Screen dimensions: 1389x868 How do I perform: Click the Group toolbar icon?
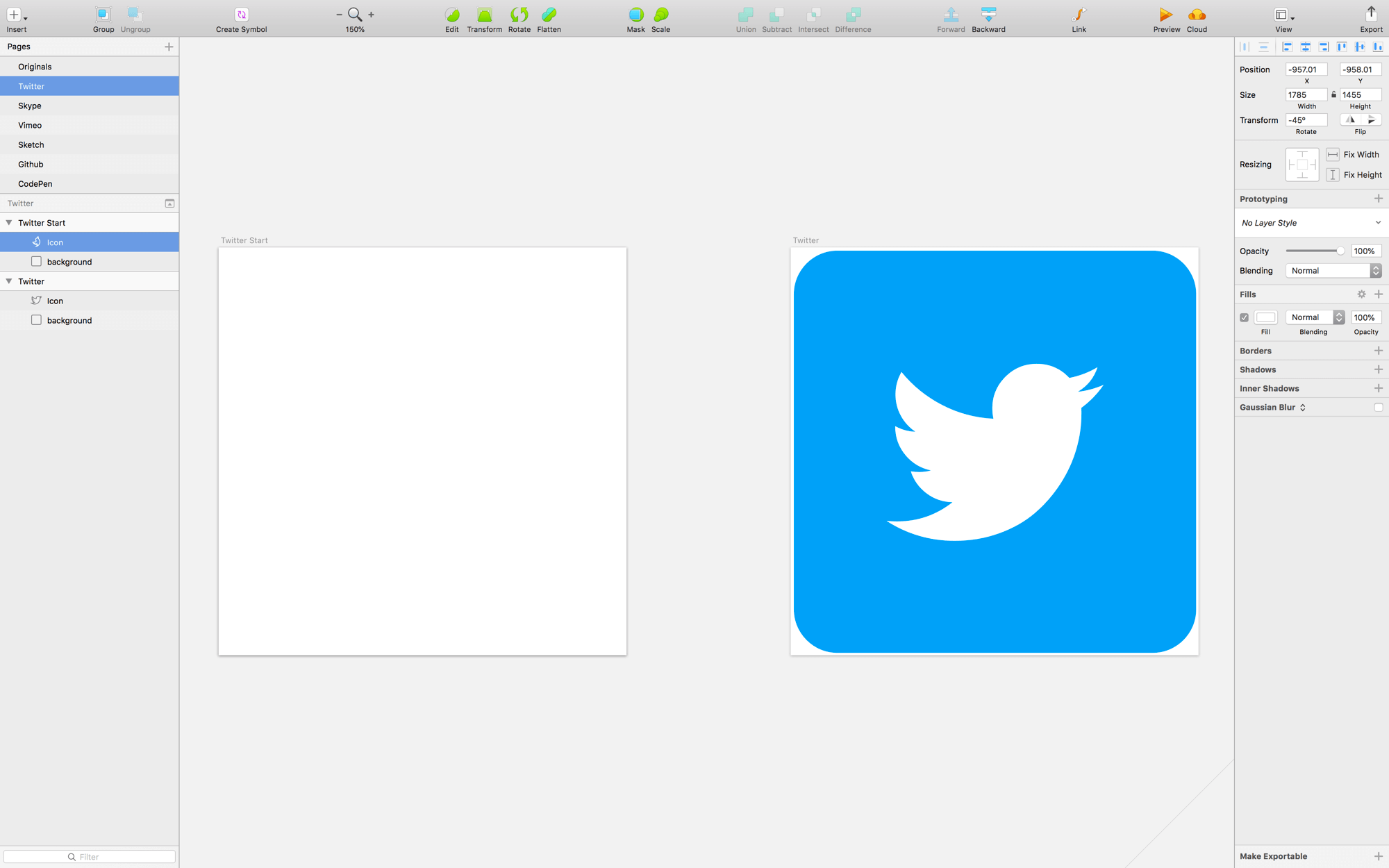(x=103, y=15)
